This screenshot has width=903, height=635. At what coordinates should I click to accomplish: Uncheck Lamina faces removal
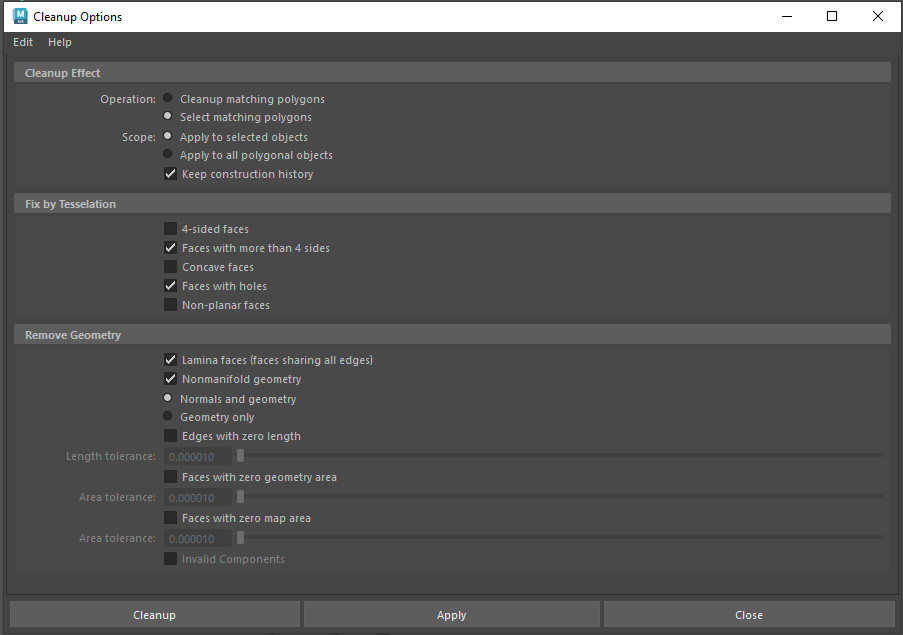coord(170,360)
